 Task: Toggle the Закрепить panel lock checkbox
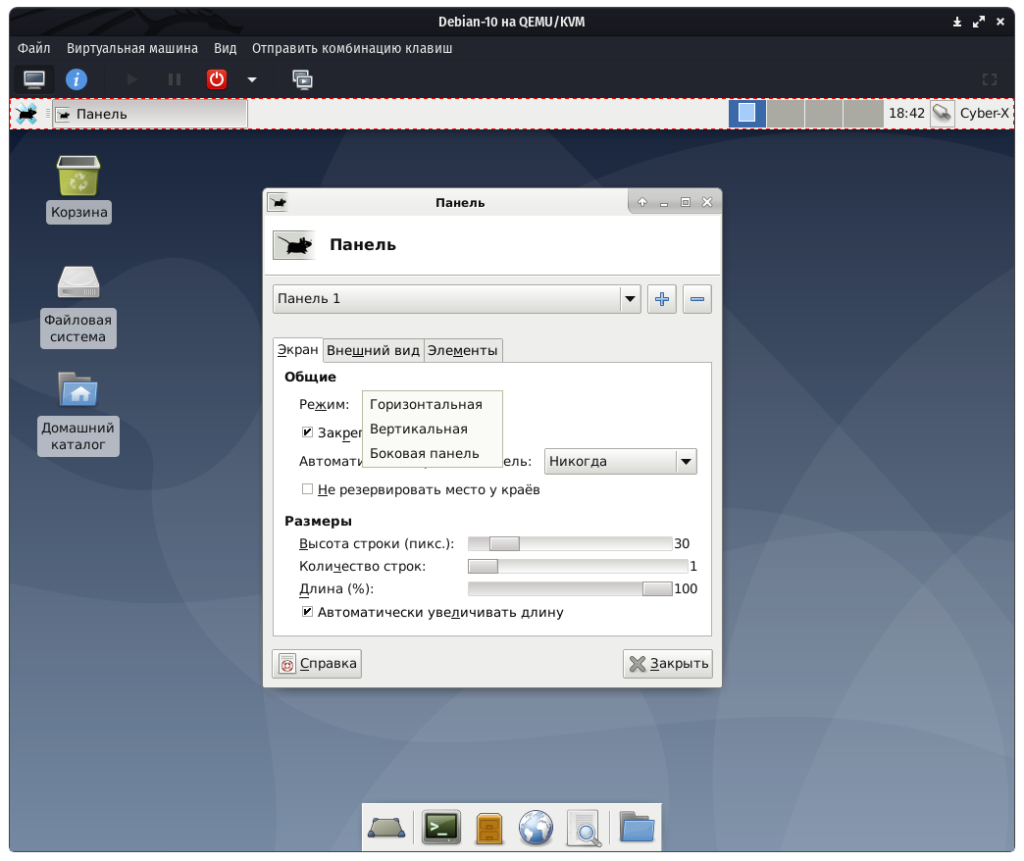coord(308,433)
